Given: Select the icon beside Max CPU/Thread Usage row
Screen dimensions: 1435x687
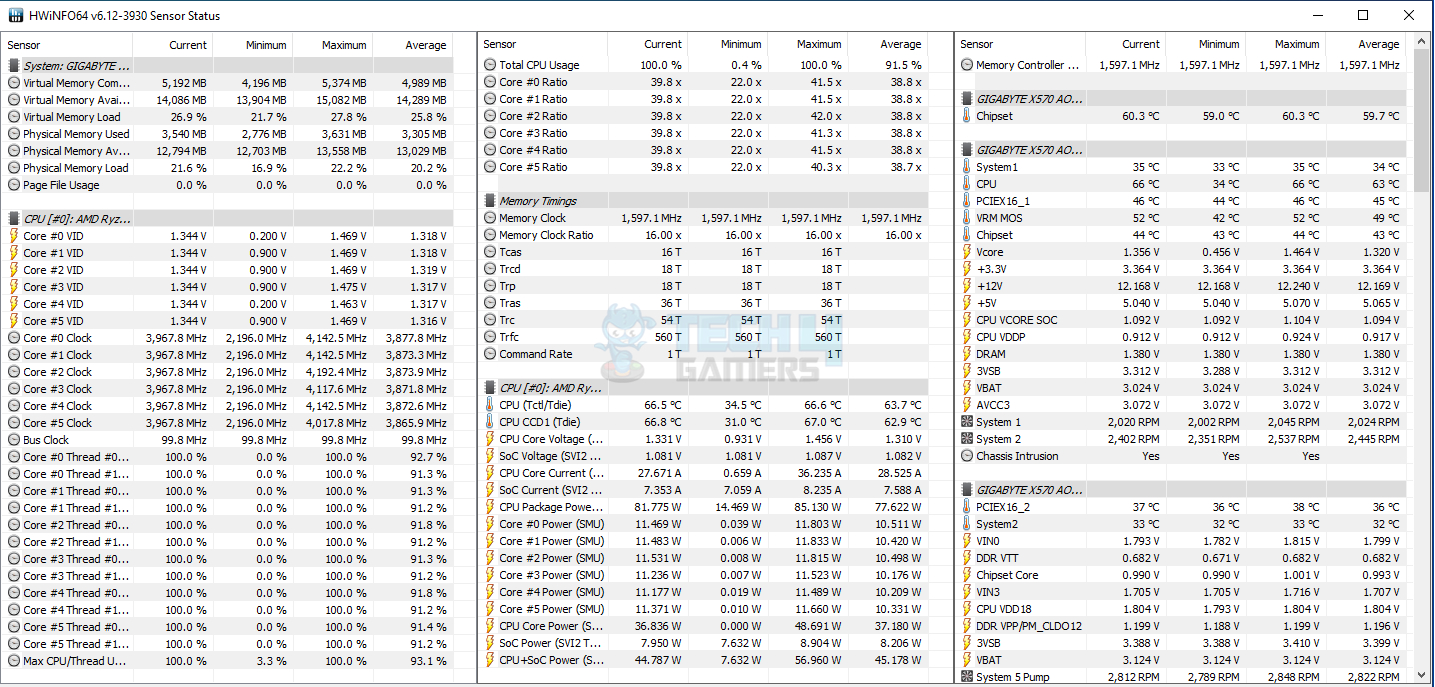Looking at the screenshot, I should [14, 661].
